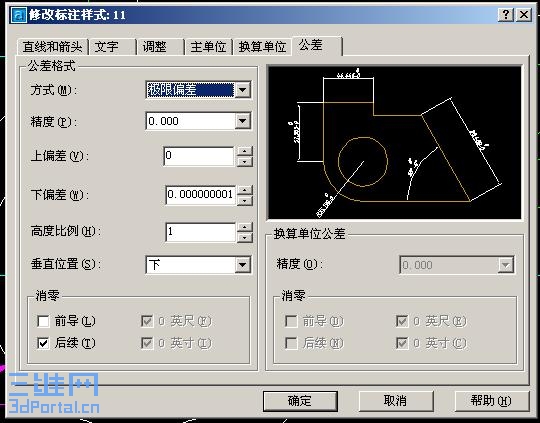Screen dimensions: 540x423
Task: Open the 主单位 tab
Action: point(209,47)
